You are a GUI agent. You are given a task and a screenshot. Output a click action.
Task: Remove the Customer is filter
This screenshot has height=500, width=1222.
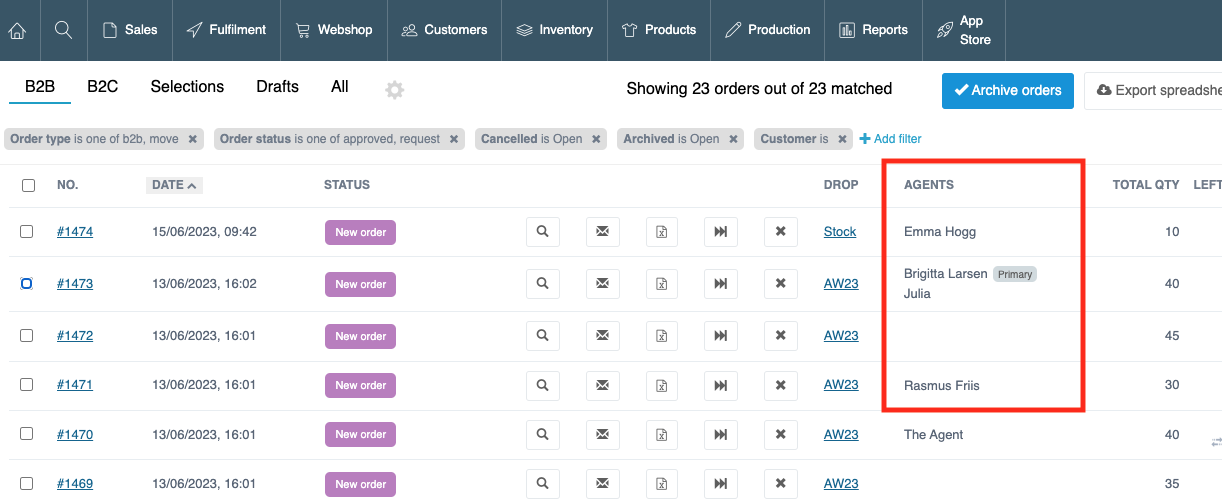point(842,139)
